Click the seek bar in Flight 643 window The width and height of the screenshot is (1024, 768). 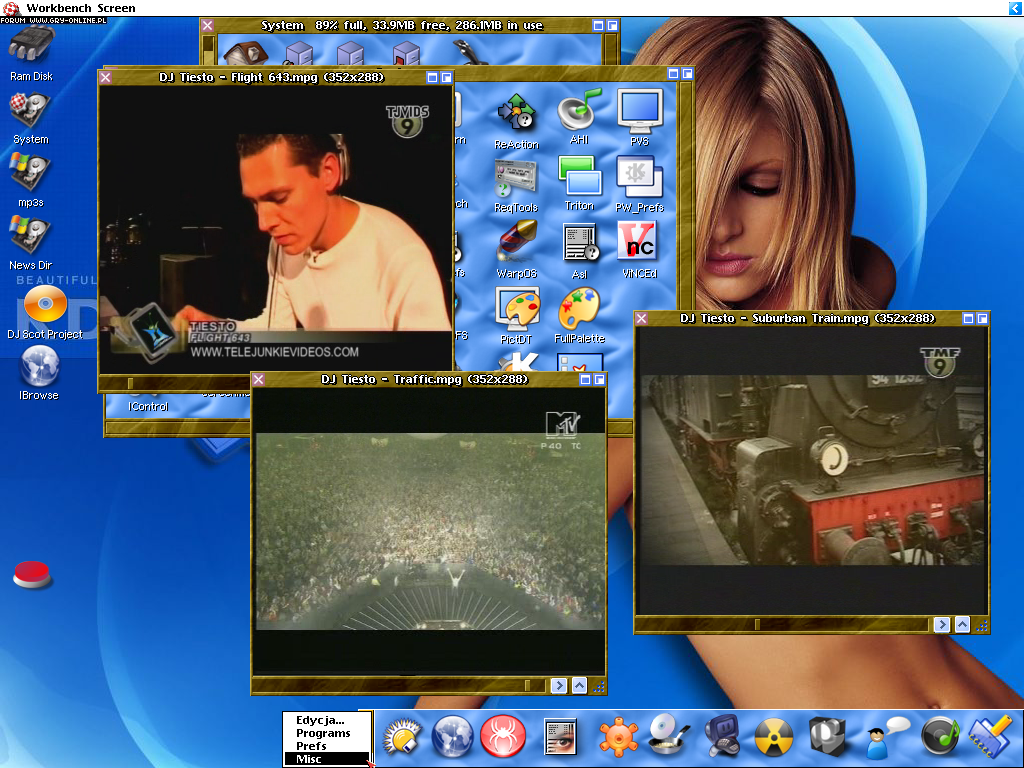coord(176,383)
